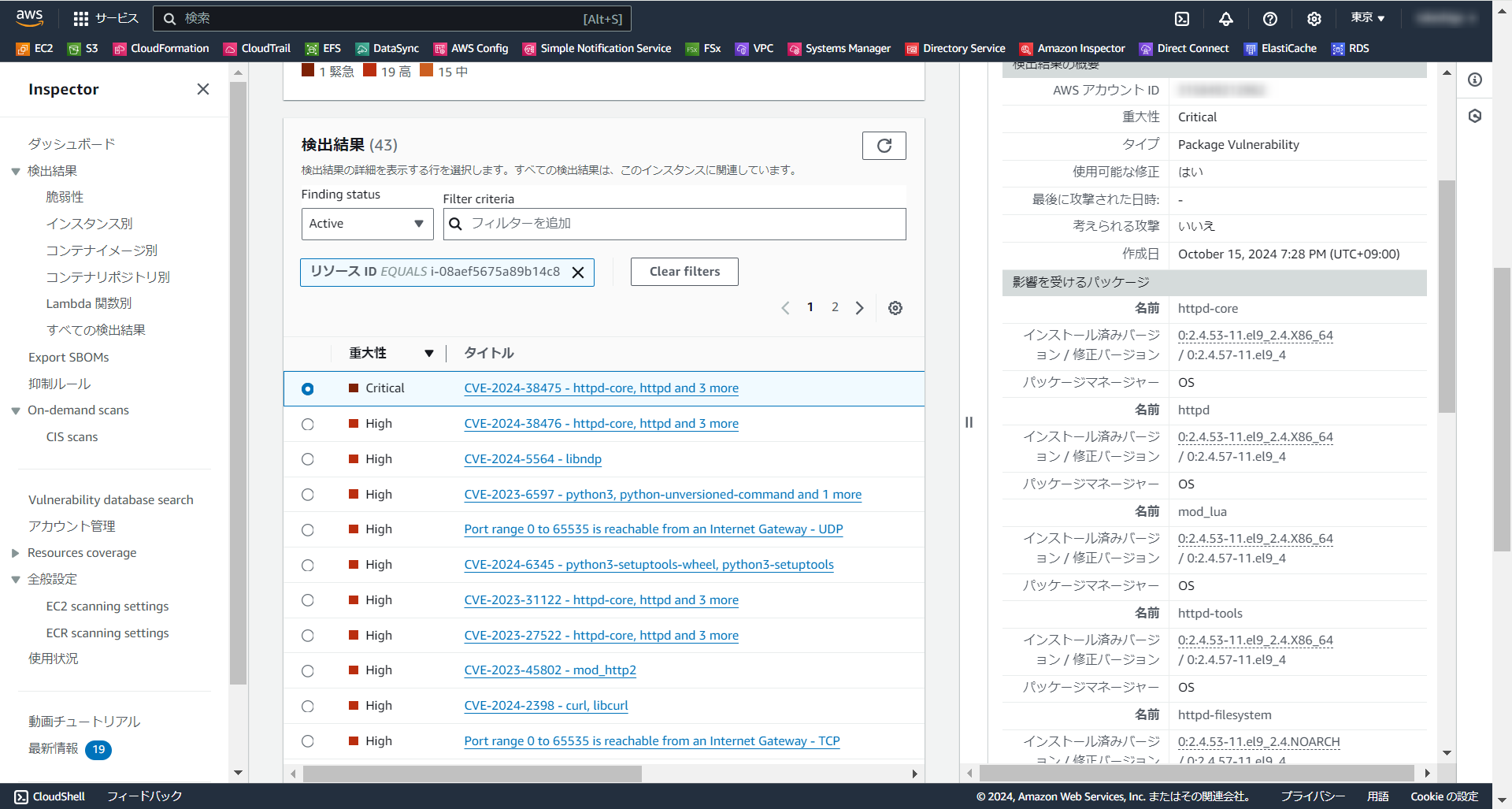Go to findings page 2
Image resolution: width=1512 pixels, height=809 pixels.
[835, 307]
